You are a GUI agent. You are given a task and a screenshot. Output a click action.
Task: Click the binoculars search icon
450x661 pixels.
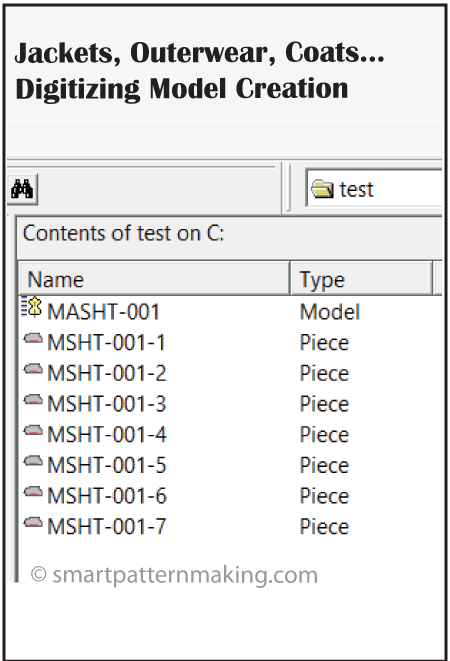(22, 189)
